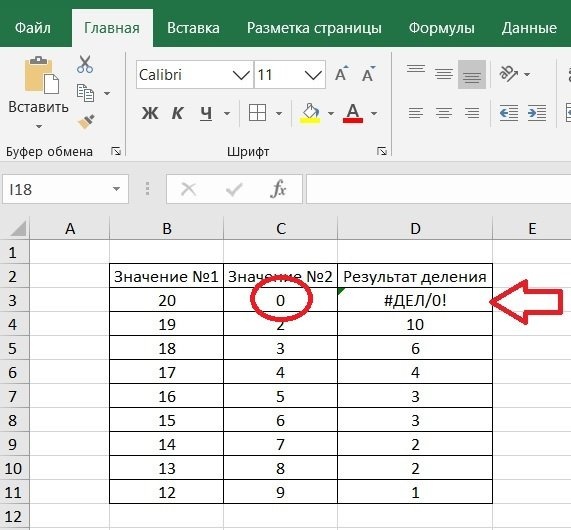Decrease indent
The height and width of the screenshot is (530, 571).
pos(509,113)
